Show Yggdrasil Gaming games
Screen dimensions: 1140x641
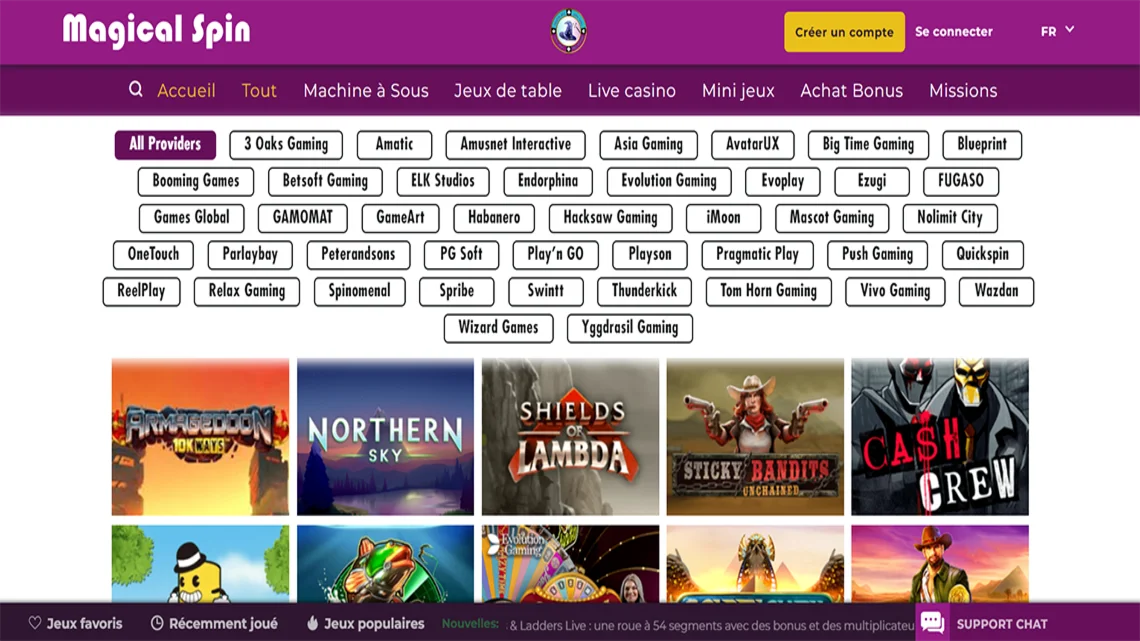[630, 328]
